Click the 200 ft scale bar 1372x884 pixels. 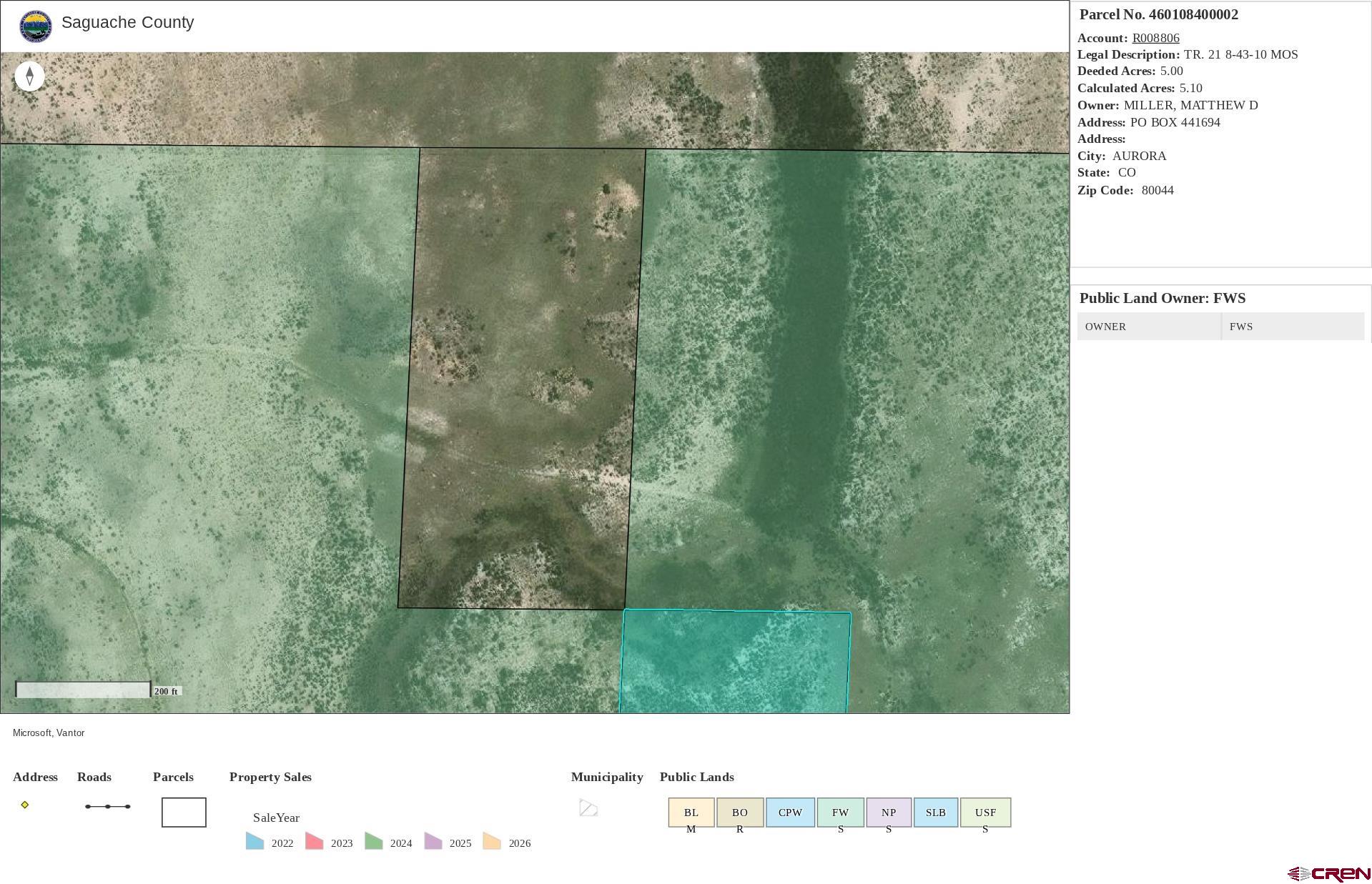coord(83,690)
